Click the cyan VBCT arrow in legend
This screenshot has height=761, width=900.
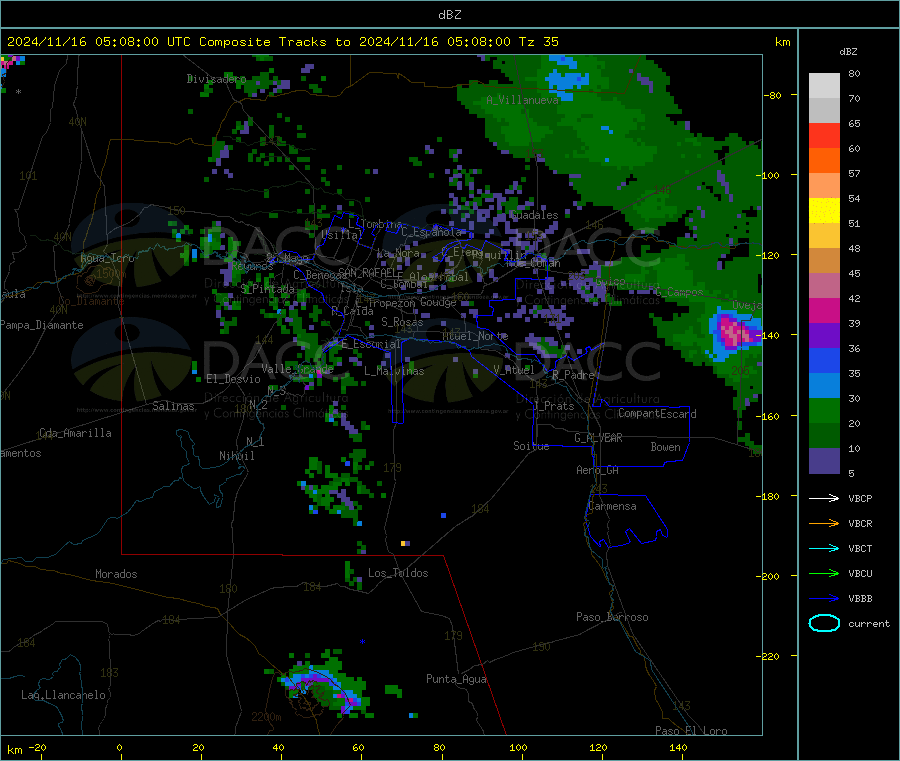tap(824, 548)
